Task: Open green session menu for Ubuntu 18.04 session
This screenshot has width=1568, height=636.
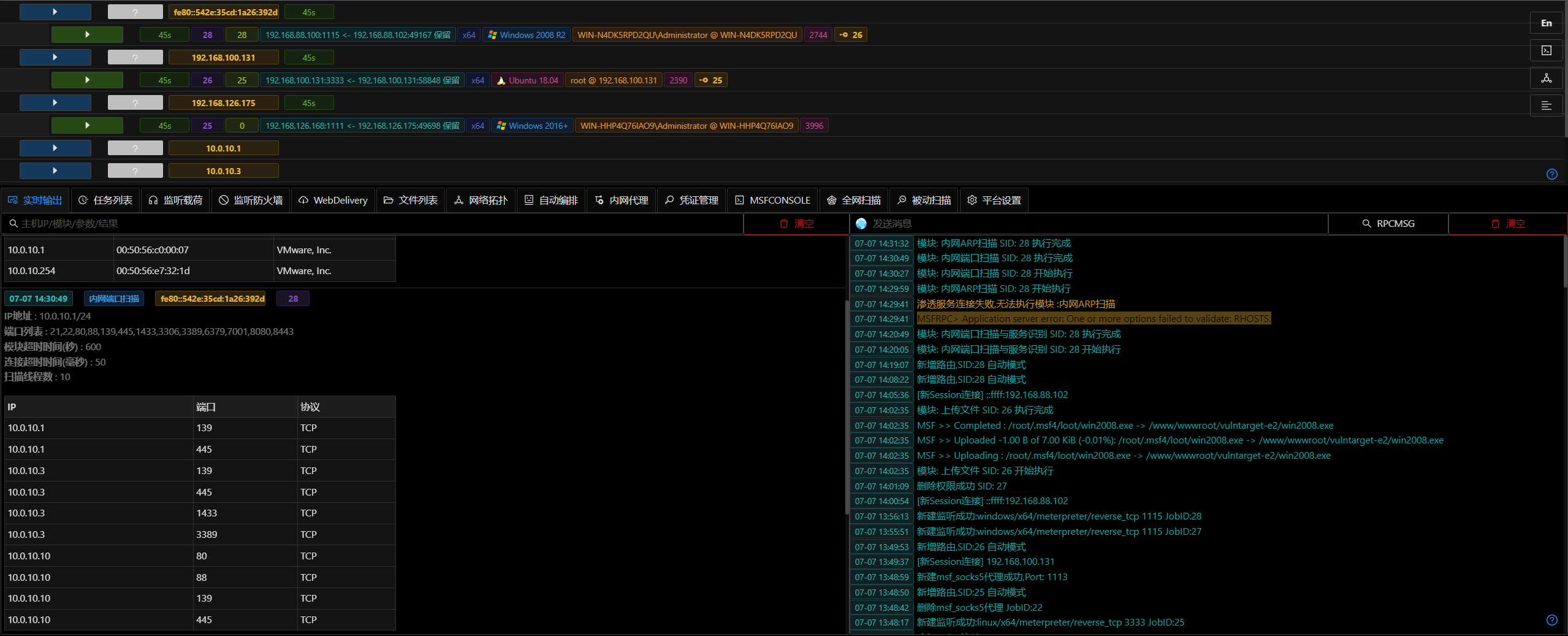Action: tap(87, 80)
